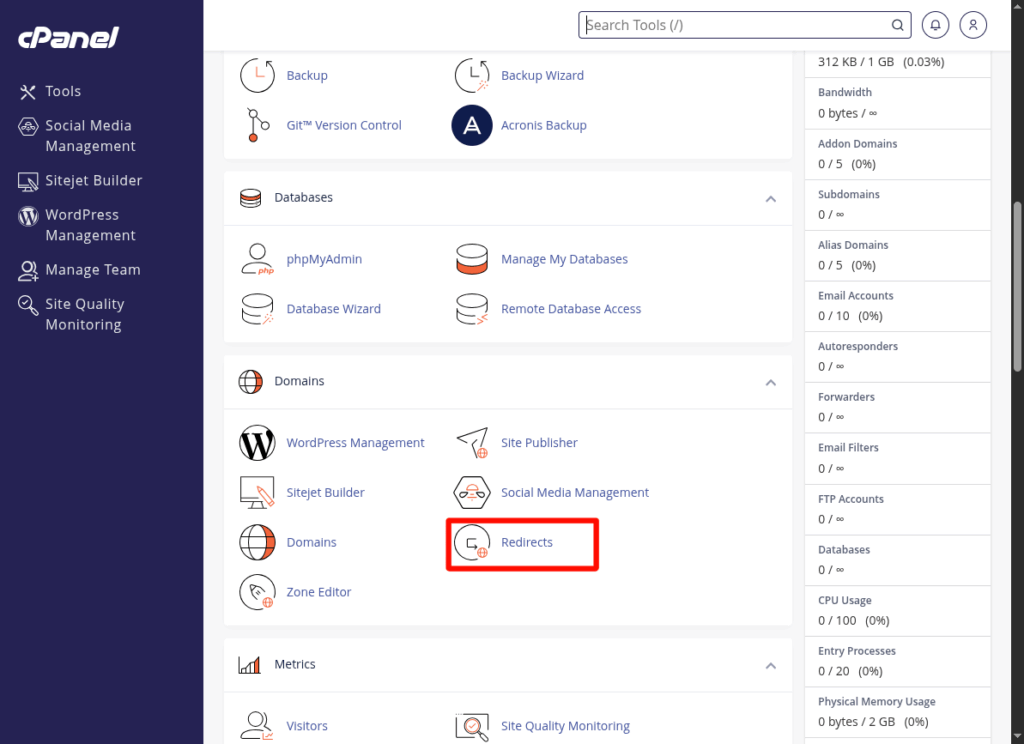Open the Manage My Databases link
This screenshot has width=1024, height=744.
[564, 259]
